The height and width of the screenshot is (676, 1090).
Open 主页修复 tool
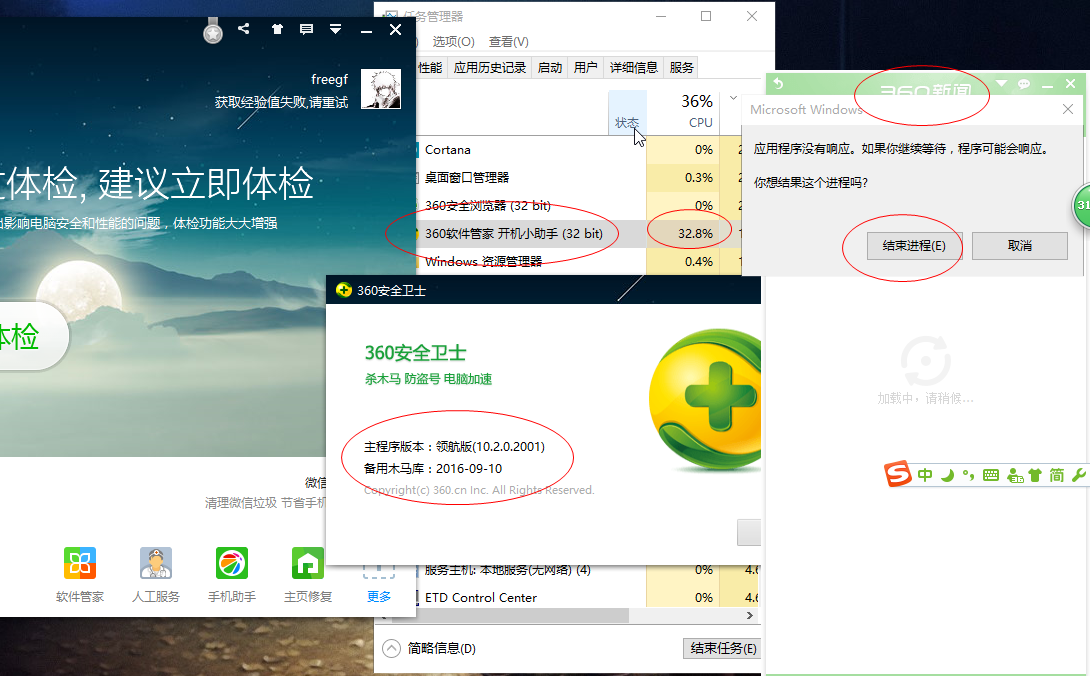[307, 563]
